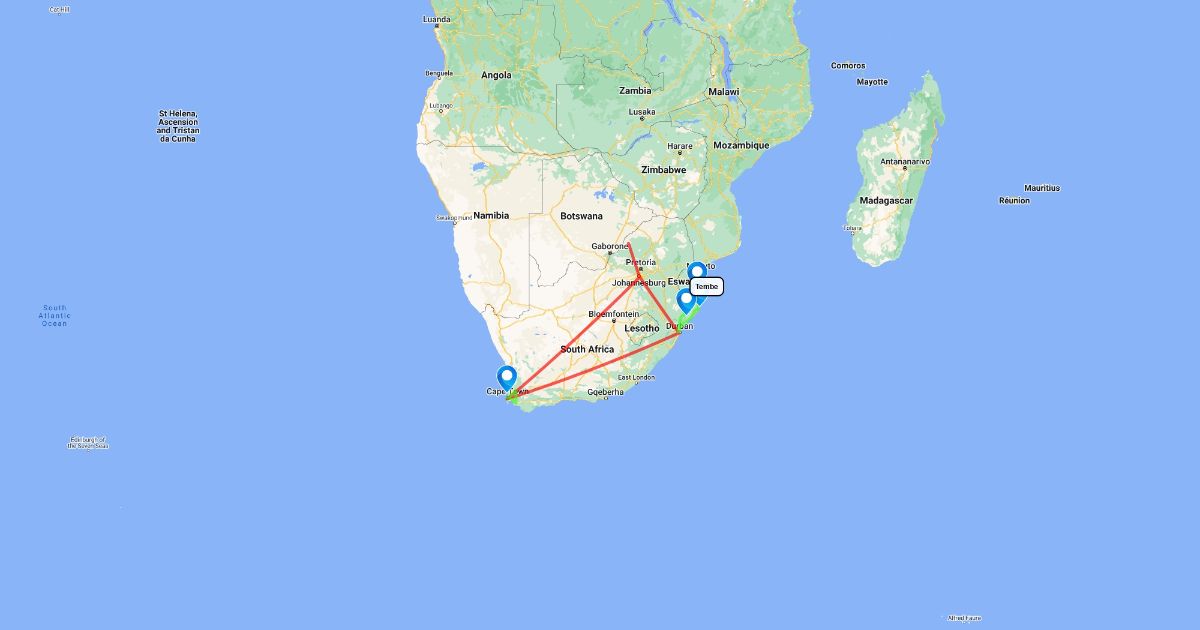Screen dimensions: 1200x630
Task: Click the Gaborone city label
Action: click(609, 246)
